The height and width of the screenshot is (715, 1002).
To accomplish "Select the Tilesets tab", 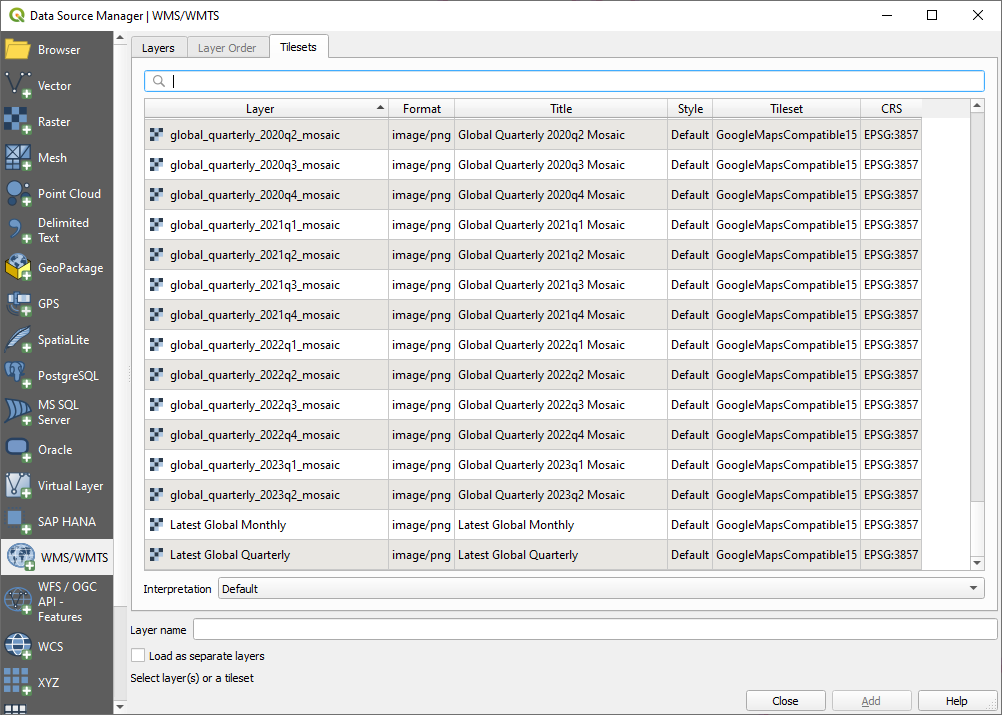I will point(298,47).
